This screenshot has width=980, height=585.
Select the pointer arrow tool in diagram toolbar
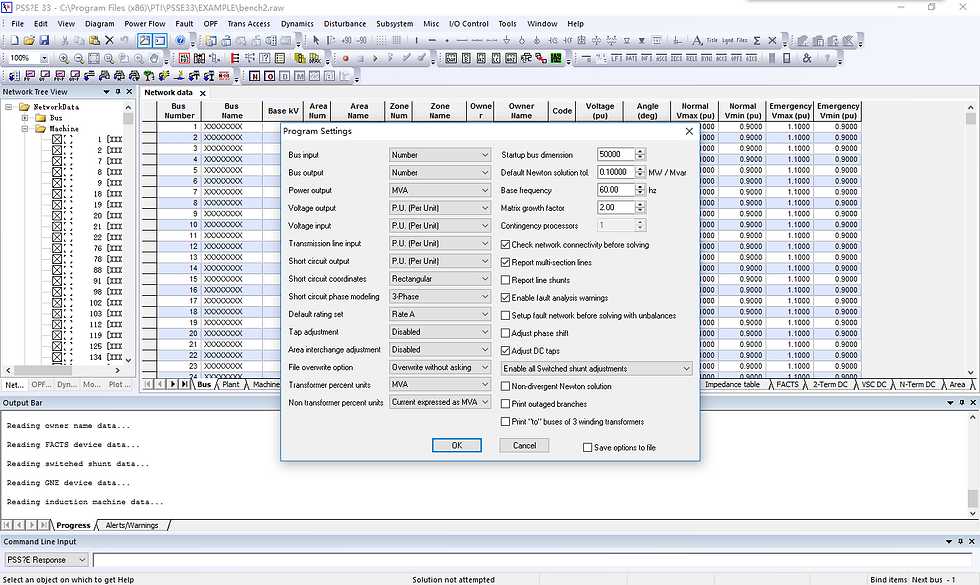coord(316,41)
